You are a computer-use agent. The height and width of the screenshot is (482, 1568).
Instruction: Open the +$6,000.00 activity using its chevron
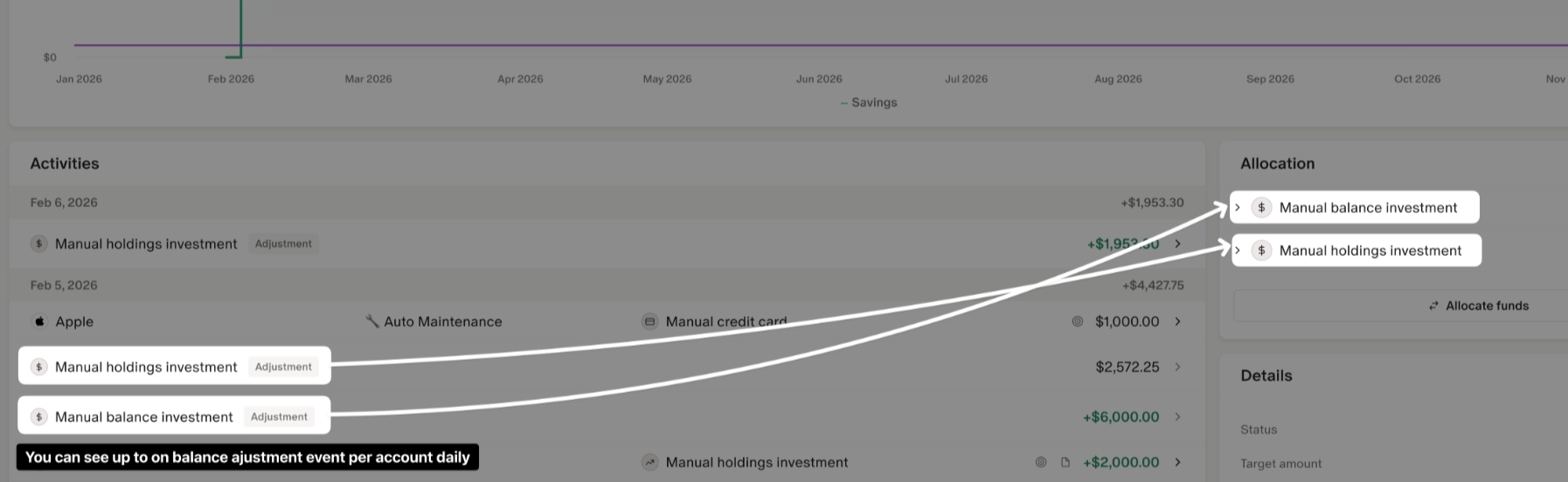(1178, 417)
